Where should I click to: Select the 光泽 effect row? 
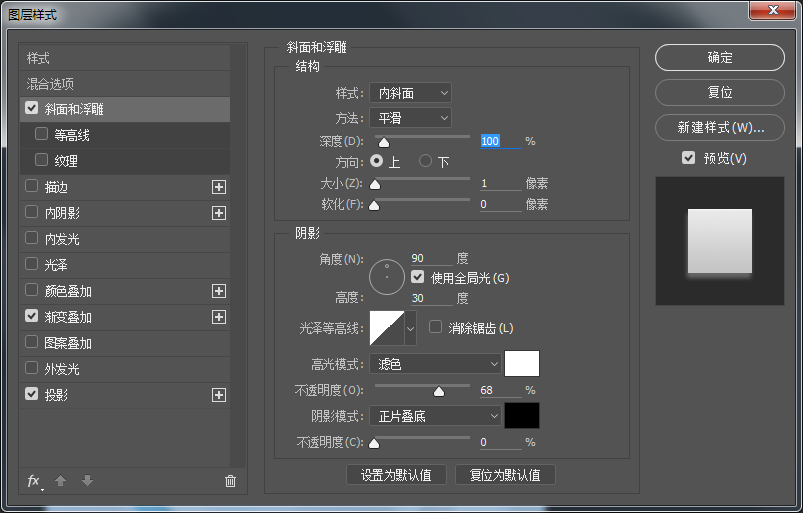(125, 265)
